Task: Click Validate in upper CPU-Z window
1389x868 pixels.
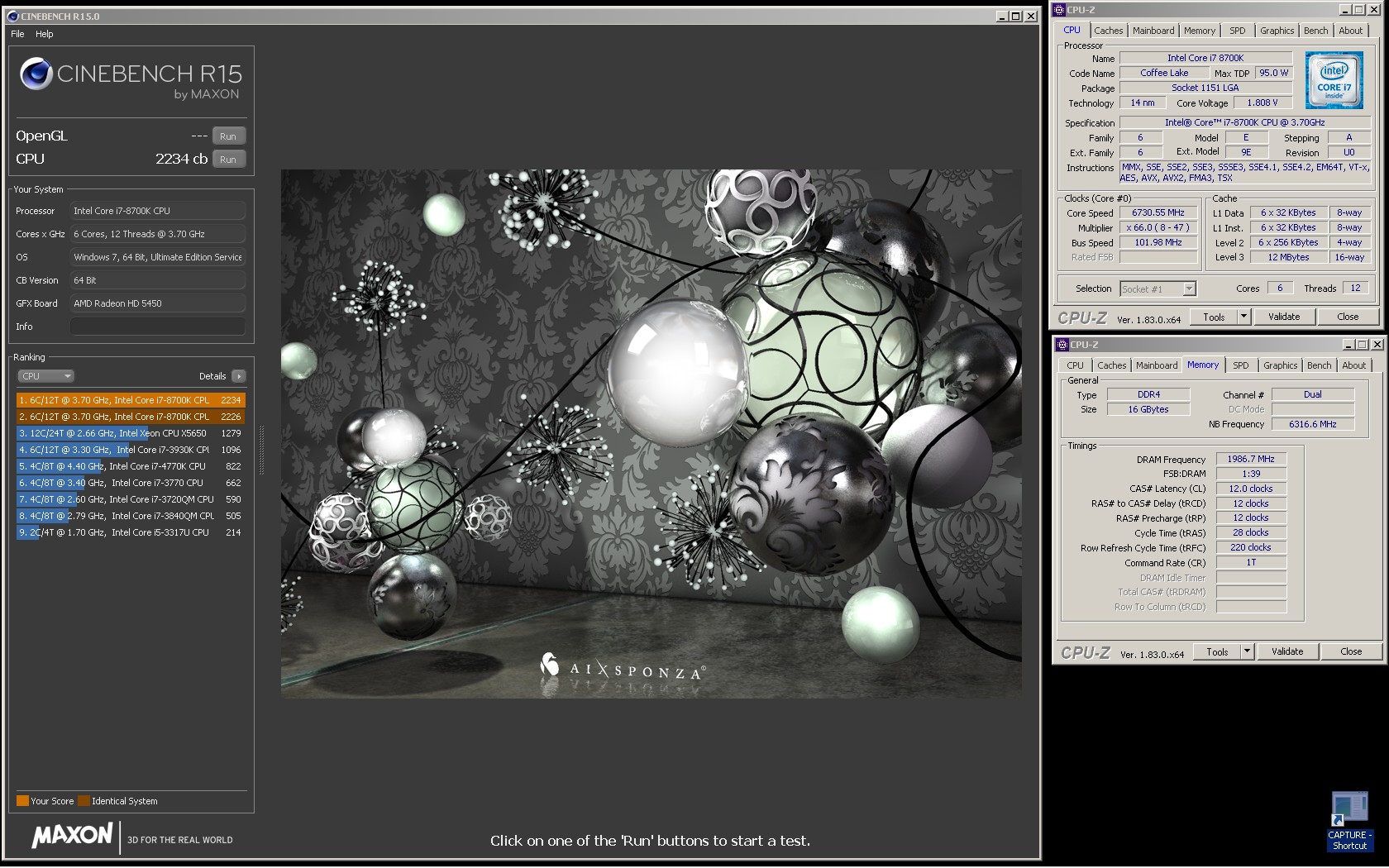Action: click(x=1284, y=317)
